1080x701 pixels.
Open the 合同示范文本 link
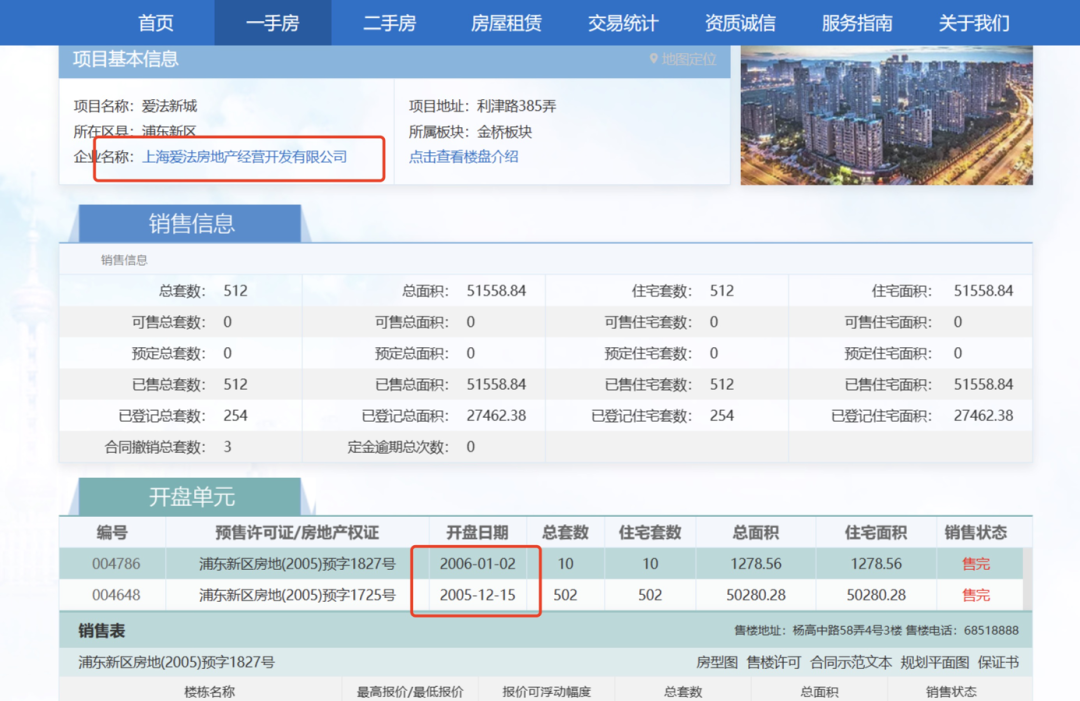[x=851, y=662]
